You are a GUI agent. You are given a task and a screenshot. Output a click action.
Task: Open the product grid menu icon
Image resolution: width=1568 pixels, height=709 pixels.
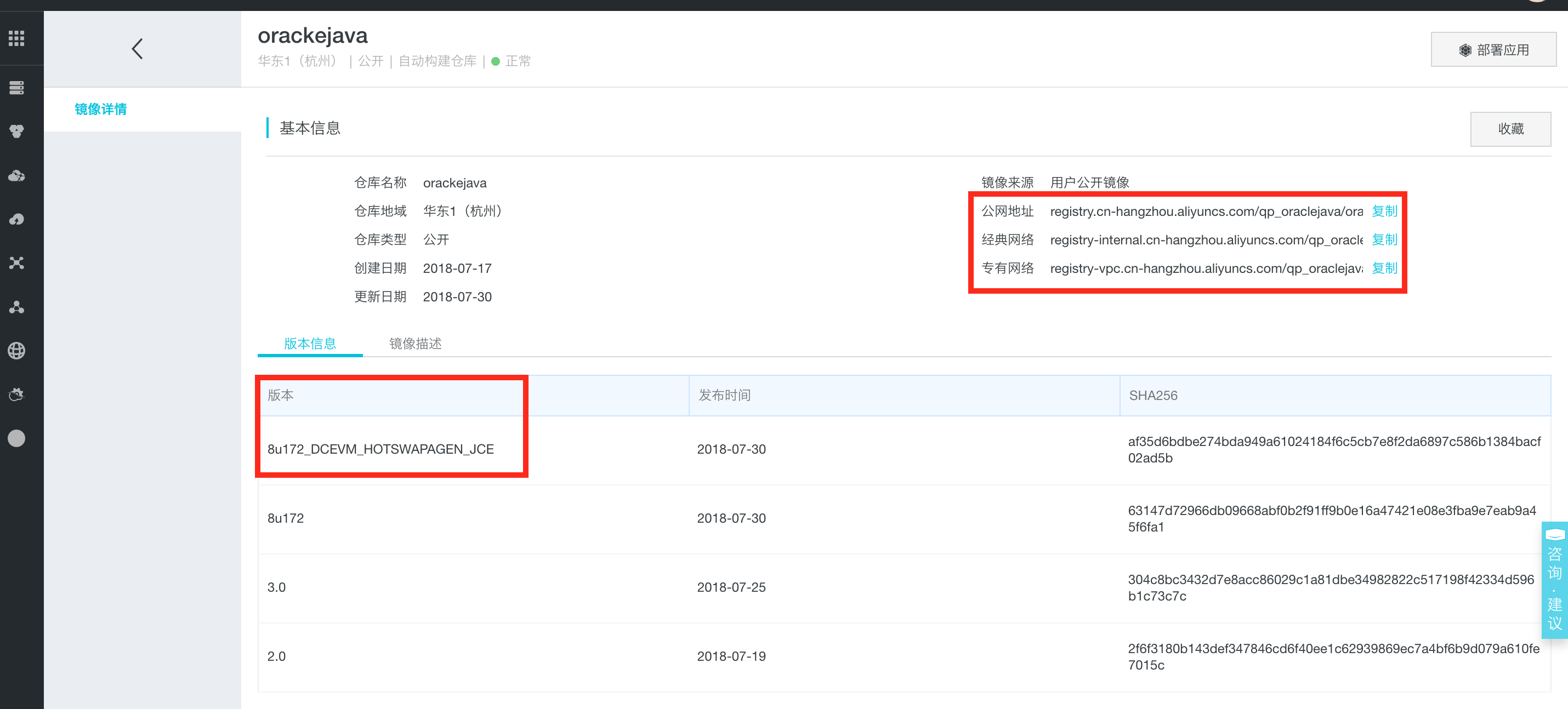tap(16, 39)
